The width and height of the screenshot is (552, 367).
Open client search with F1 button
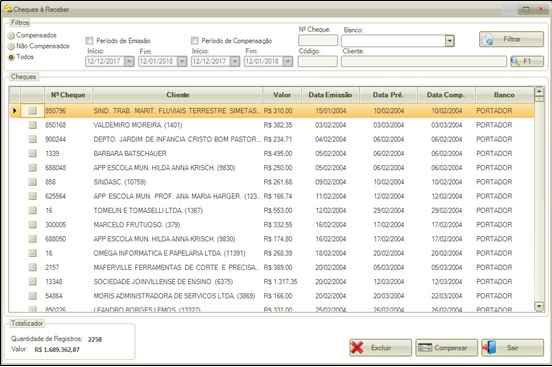pos(527,61)
